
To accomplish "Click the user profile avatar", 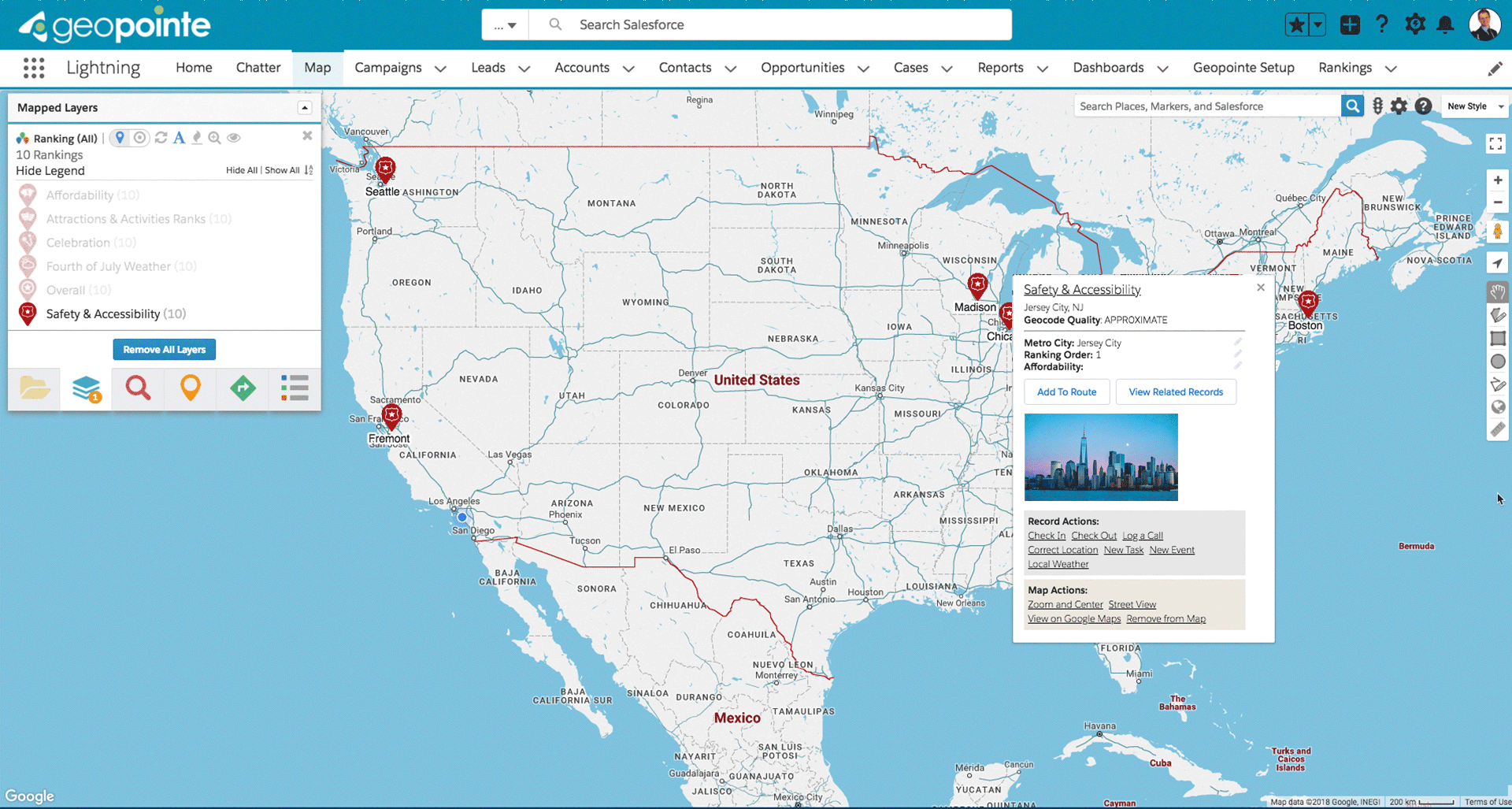I will pyautogui.click(x=1484, y=24).
